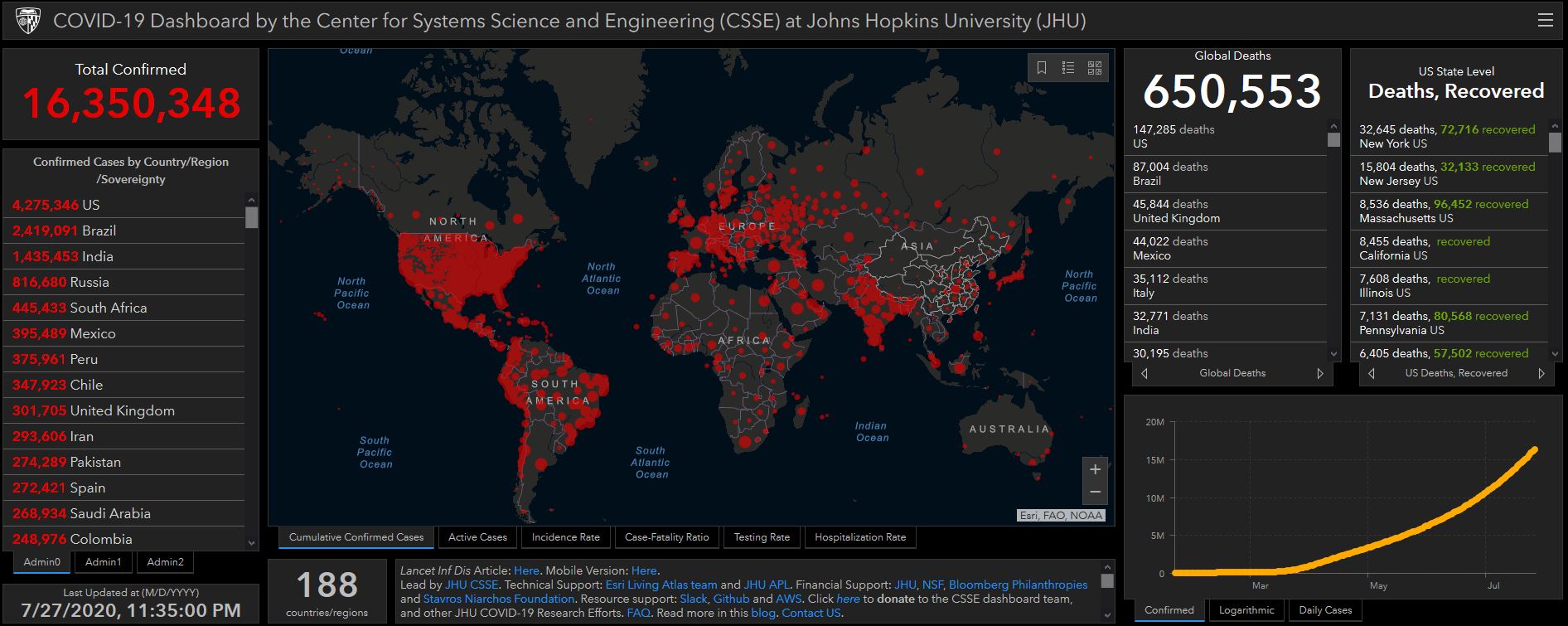Open the map legend list icon
The height and width of the screenshot is (626, 1568).
tap(1068, 68)
